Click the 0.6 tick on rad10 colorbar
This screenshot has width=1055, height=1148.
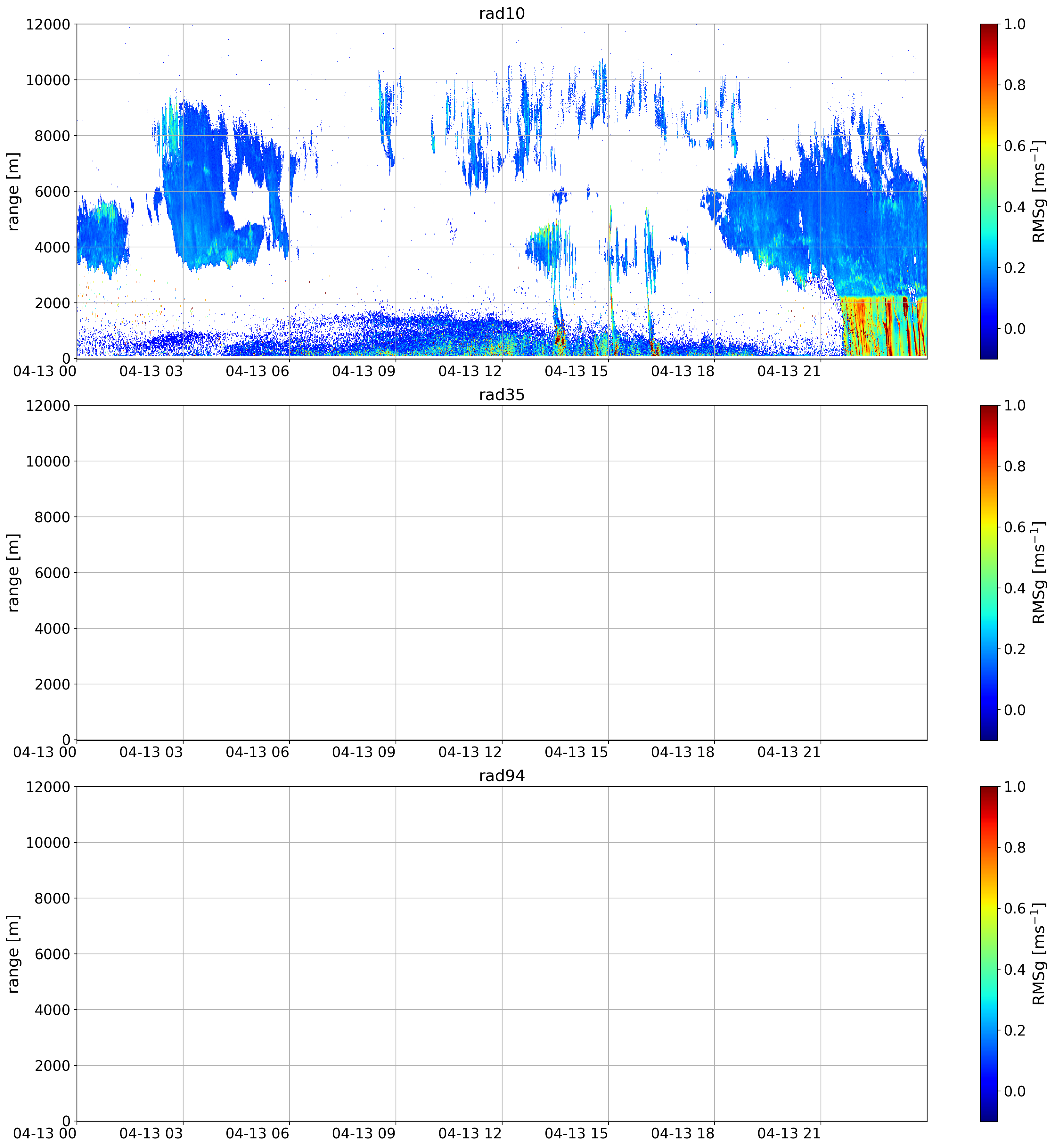click(1015, 146)
